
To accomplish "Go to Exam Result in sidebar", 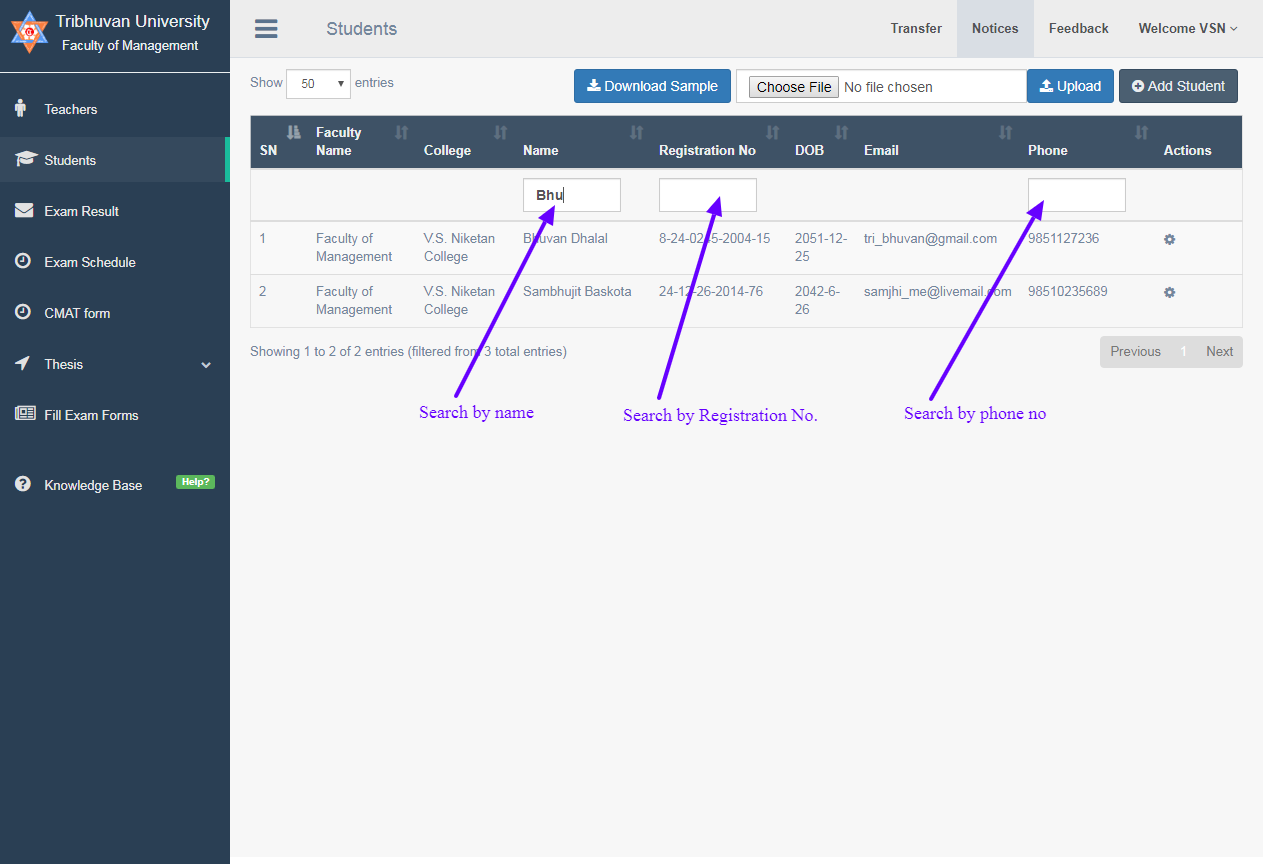I will tap(81, 211).
